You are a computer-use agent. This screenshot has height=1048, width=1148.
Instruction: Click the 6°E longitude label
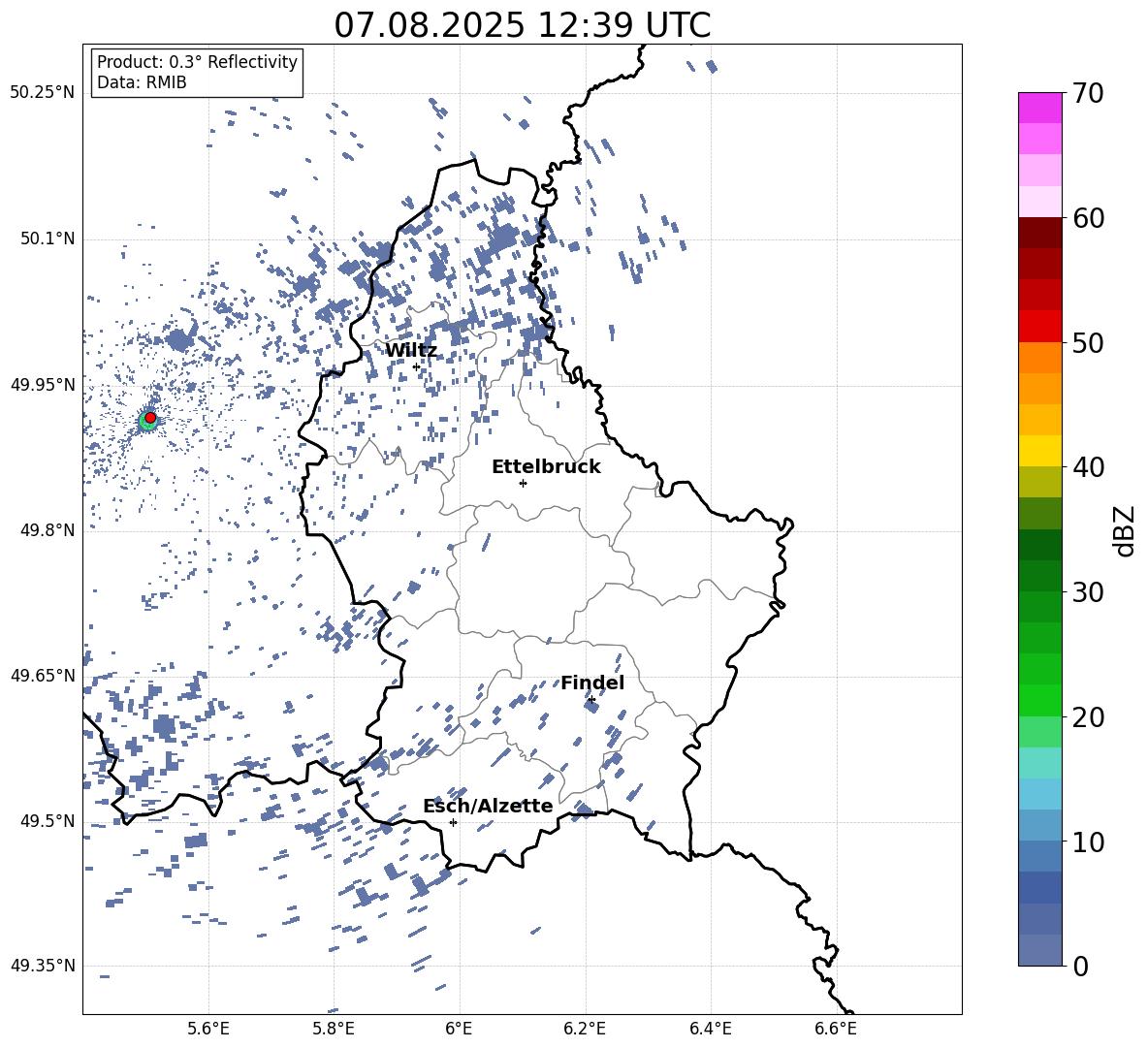click(459, 1029)
